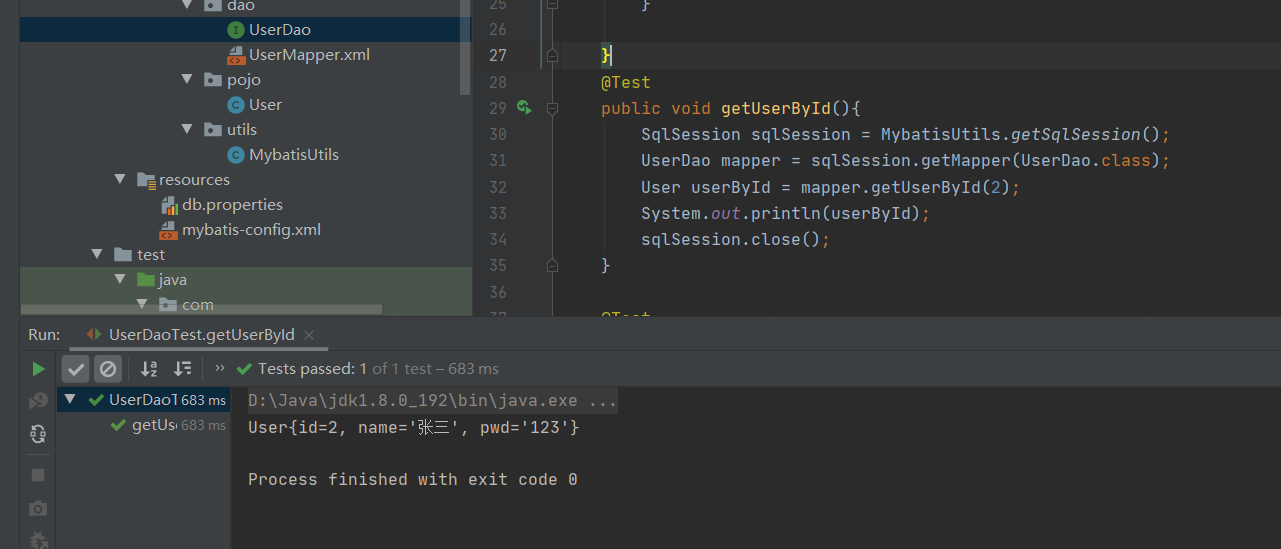Select the UserDaoTest.getUserById run tab

tap(200, 335)
